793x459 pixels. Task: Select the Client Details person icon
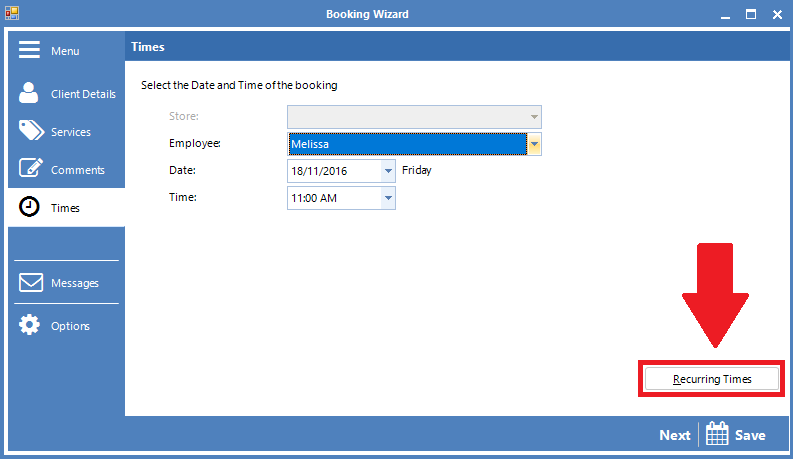[x=30, y=93]
